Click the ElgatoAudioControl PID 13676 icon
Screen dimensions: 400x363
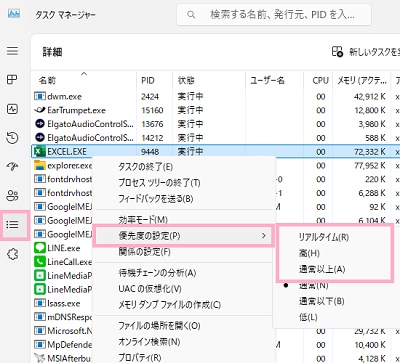40,124
